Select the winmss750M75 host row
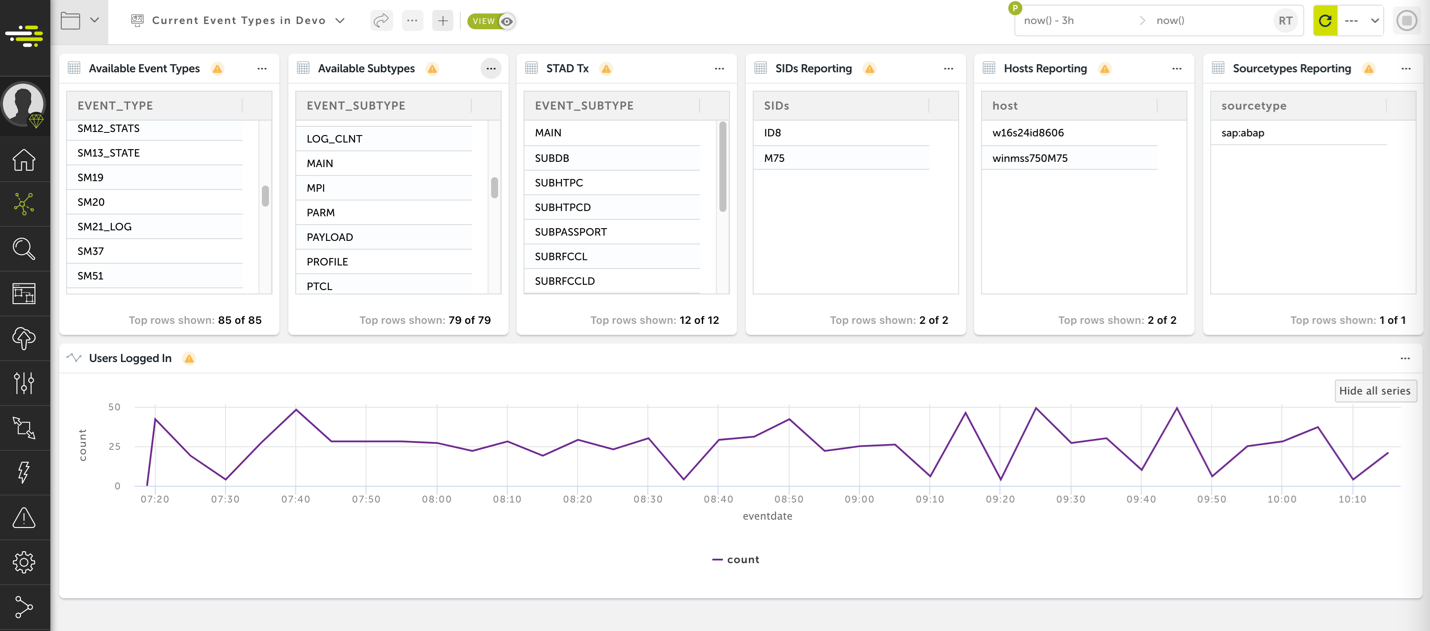This screenshot has height=631, width=1430. (1069, 158)
